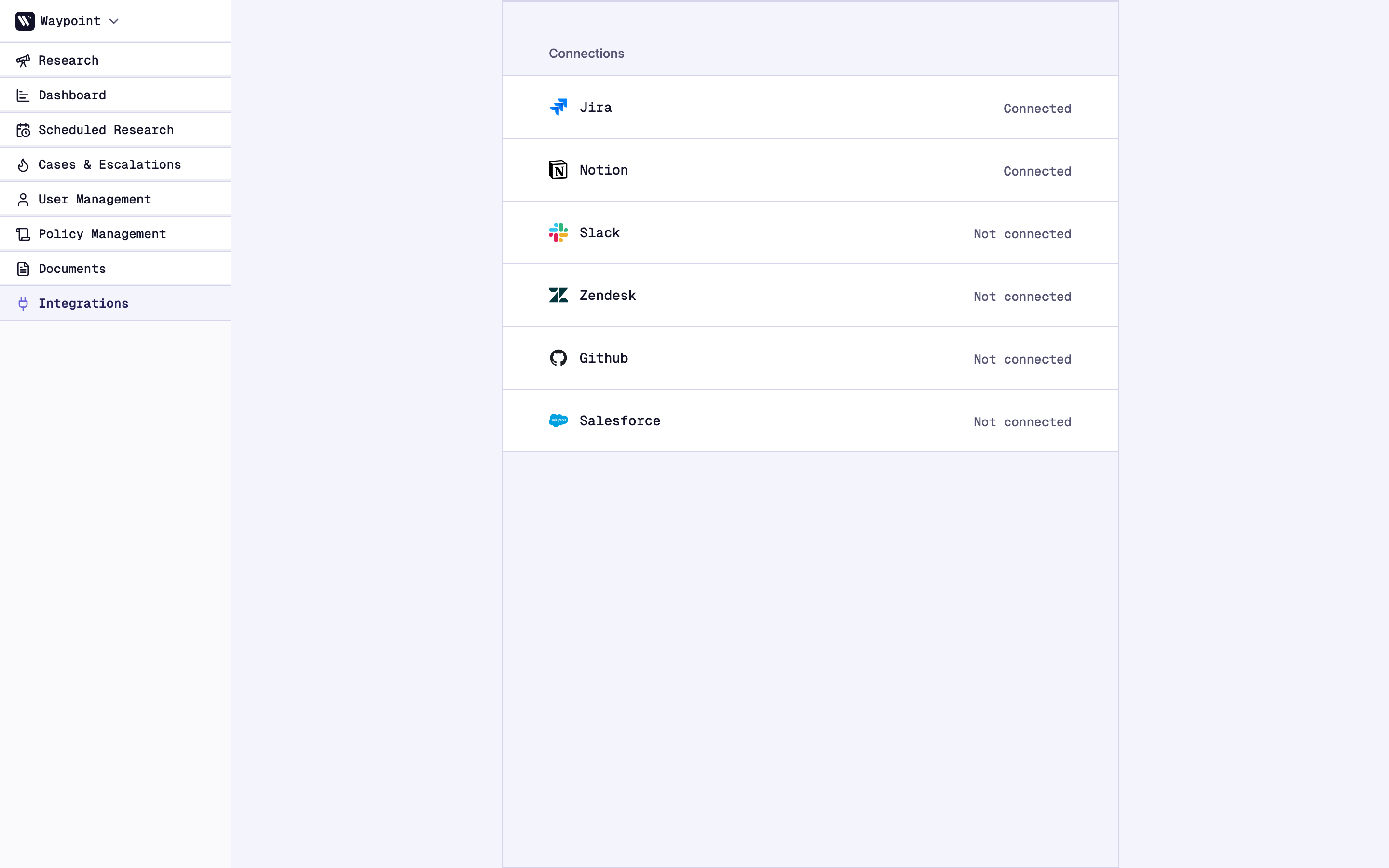Image resolution: width=1389 pixels, height=868 pixels.
Task: Click Notion's Connected status
Action: (x=1037, y=171)
